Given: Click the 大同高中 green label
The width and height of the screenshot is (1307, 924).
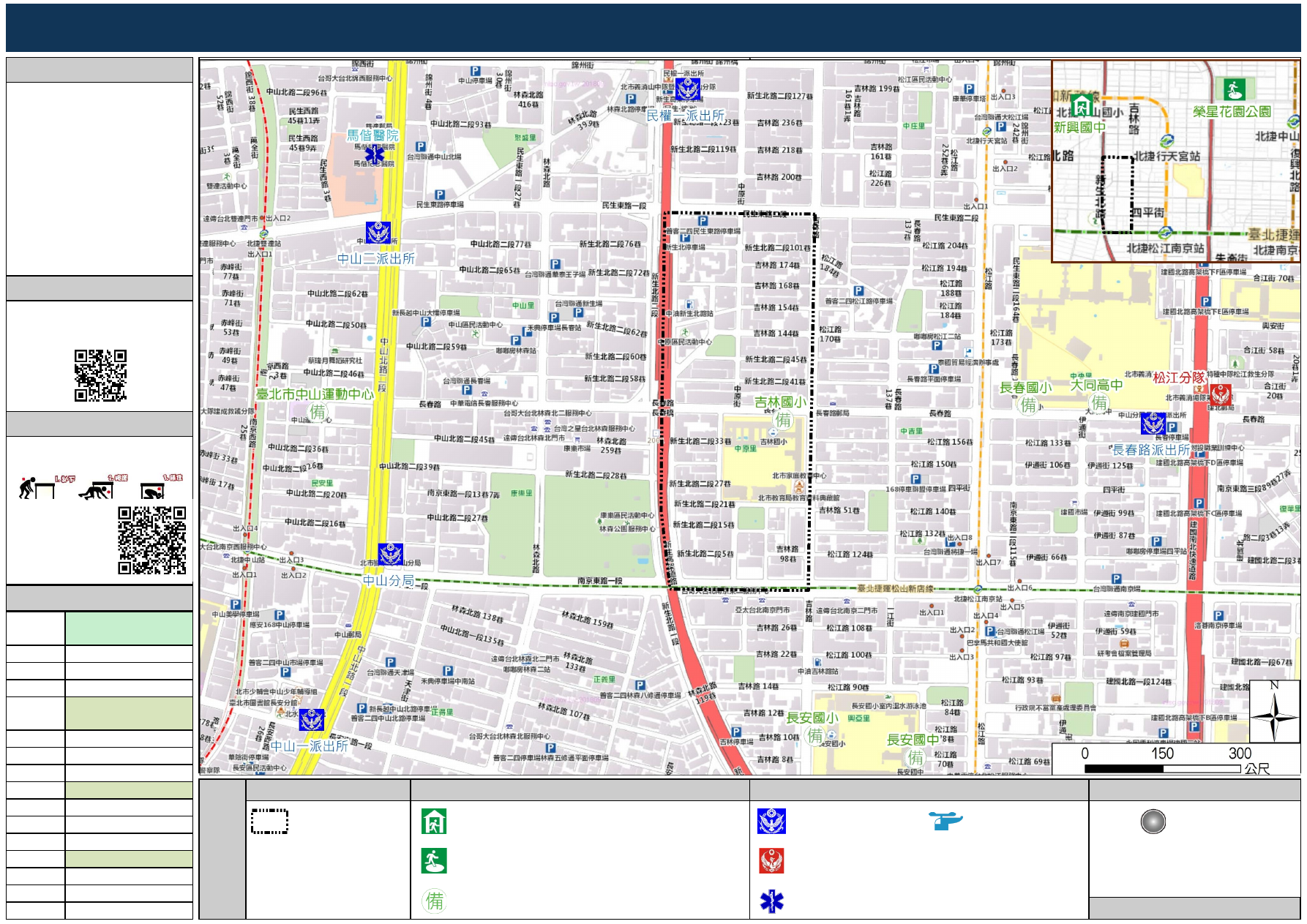Looking at the screenshot, I should (x=1096, y=385).
